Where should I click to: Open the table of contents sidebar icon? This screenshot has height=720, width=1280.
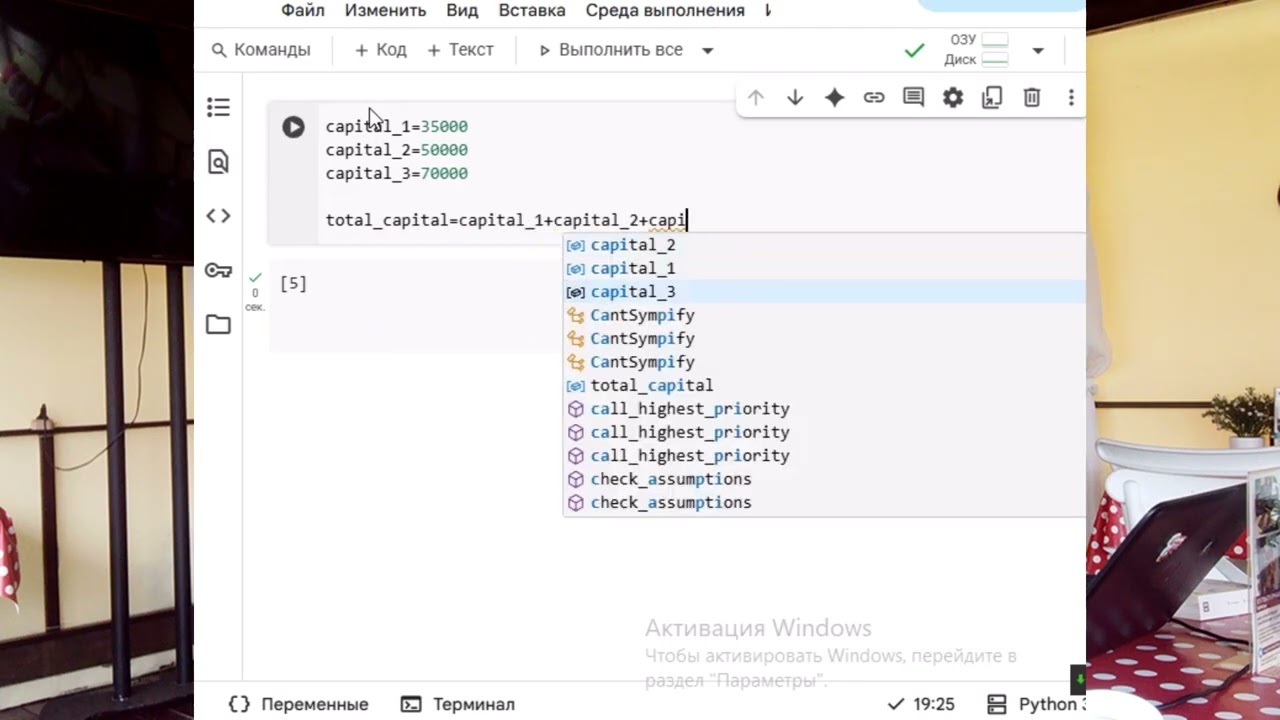pos(218,107)
